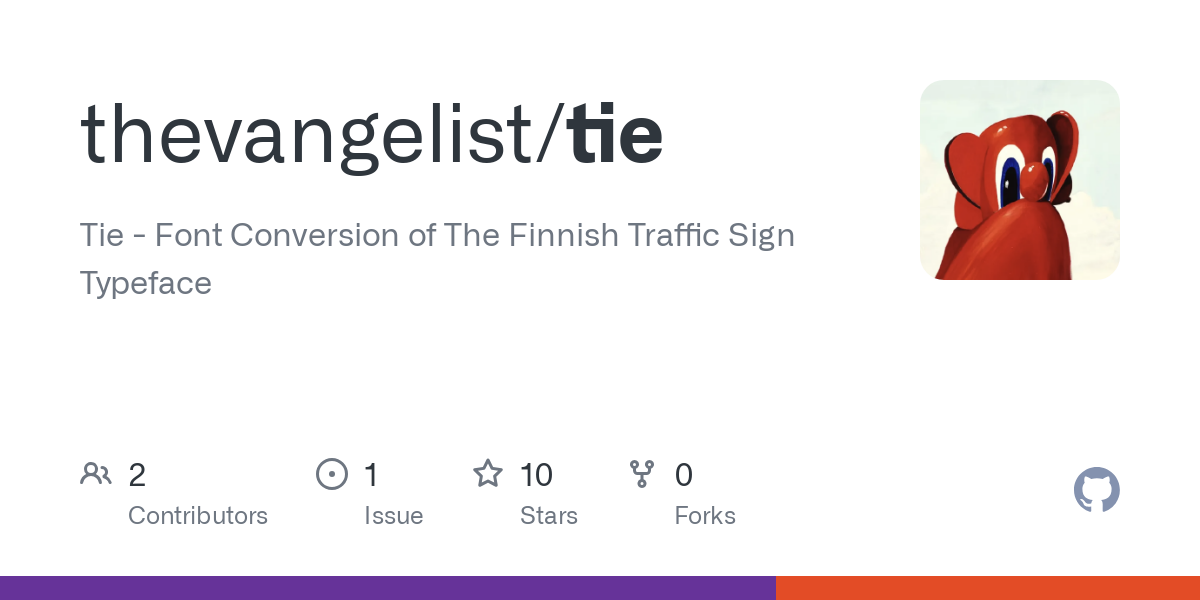Select the bold tie repository name

[615, 135]
